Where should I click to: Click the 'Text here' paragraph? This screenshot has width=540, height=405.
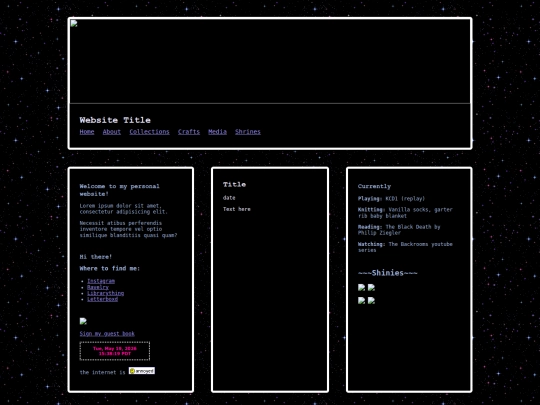click(237, 209)
